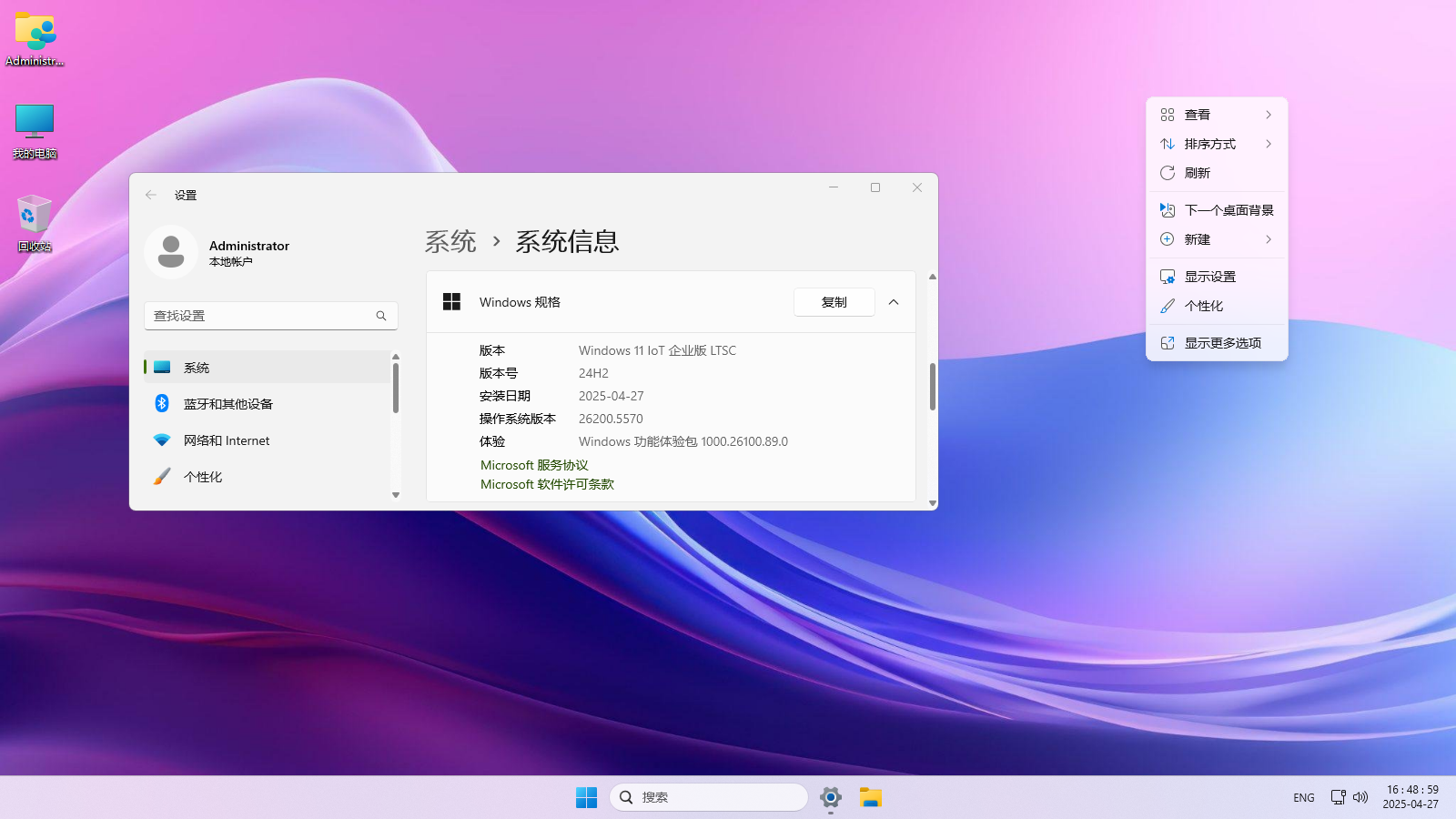Open the Start menu from taskbar
The height and width of the screenshot is (819, 1456).
pyautogui.click(x=587, y=797)
